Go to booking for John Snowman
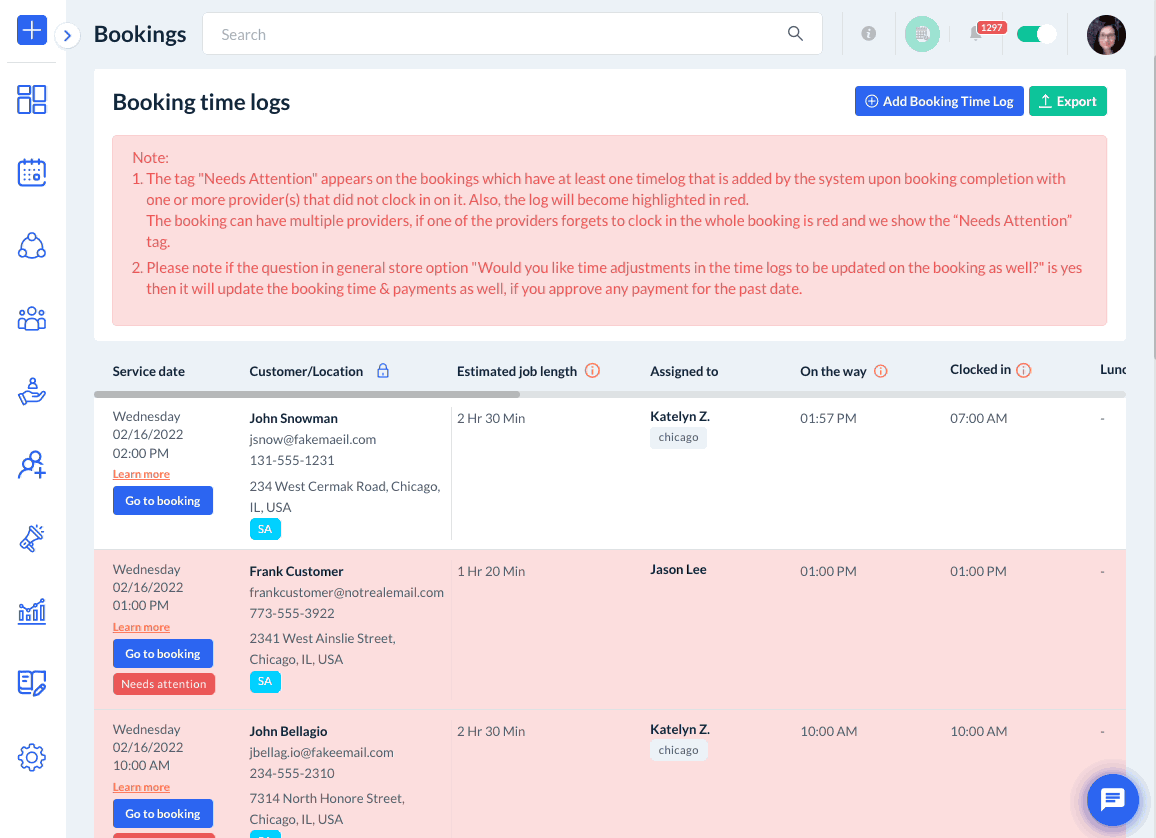 [163, 500]
